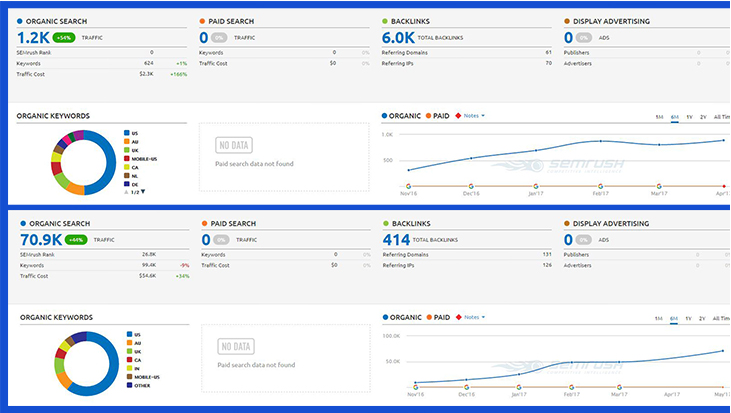
Task: Click the green +54% badge next to 1.2K traffic
Action: (65, 37)
